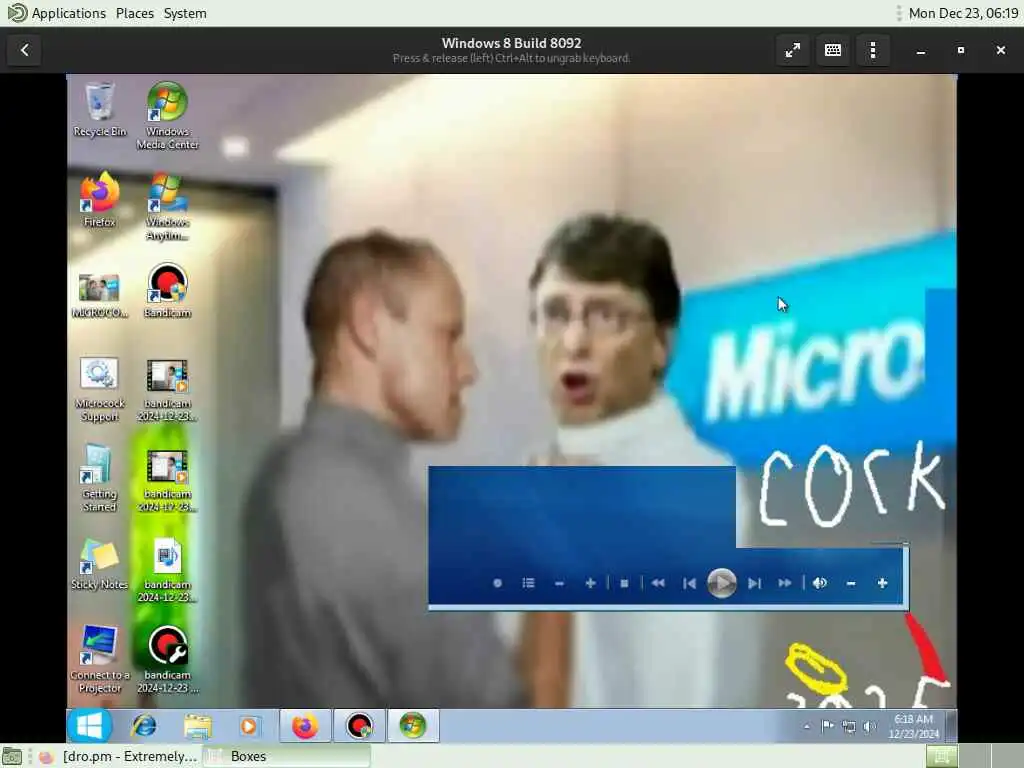
Task: Open the Places menu
Action: tap(135, 13)
